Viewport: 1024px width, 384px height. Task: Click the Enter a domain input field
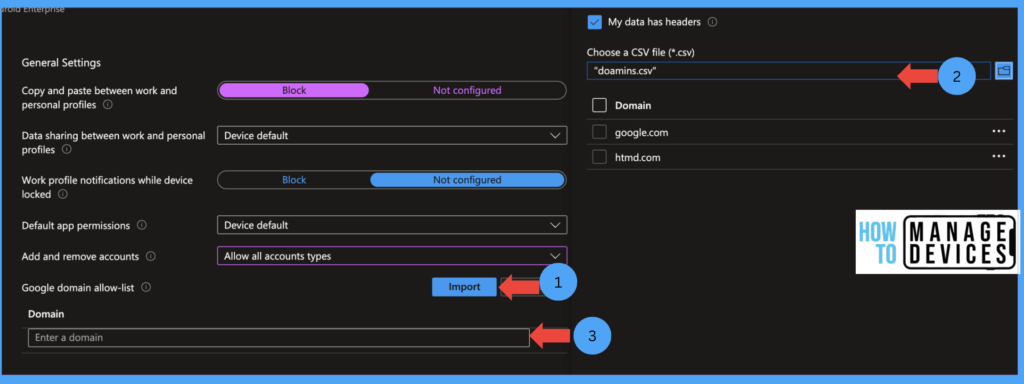pos(279,338)
